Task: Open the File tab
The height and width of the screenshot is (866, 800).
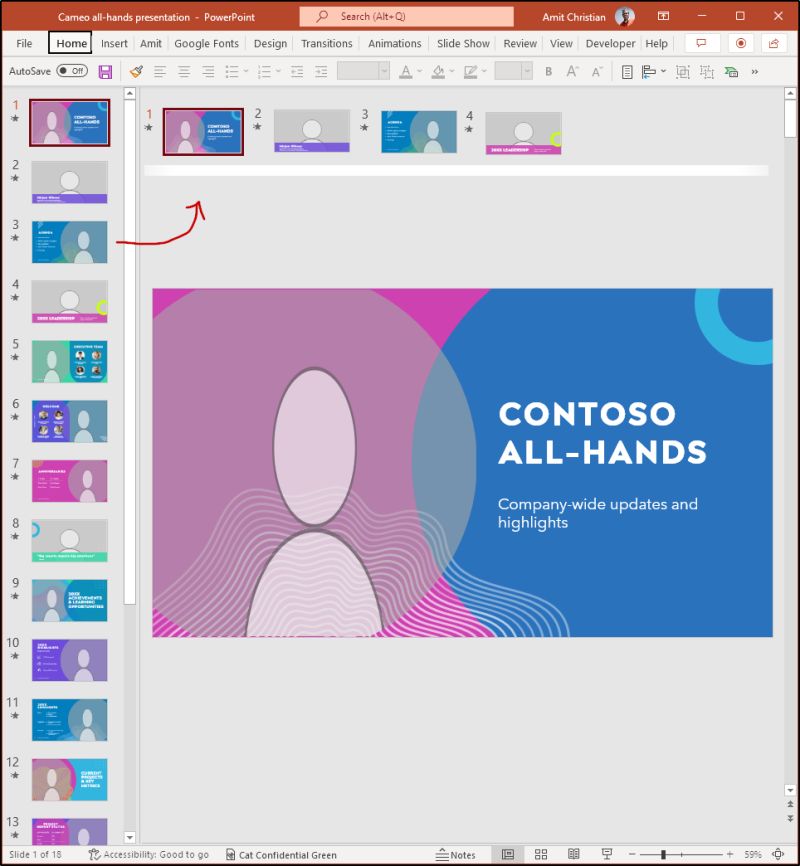Action: coord(24,43)
